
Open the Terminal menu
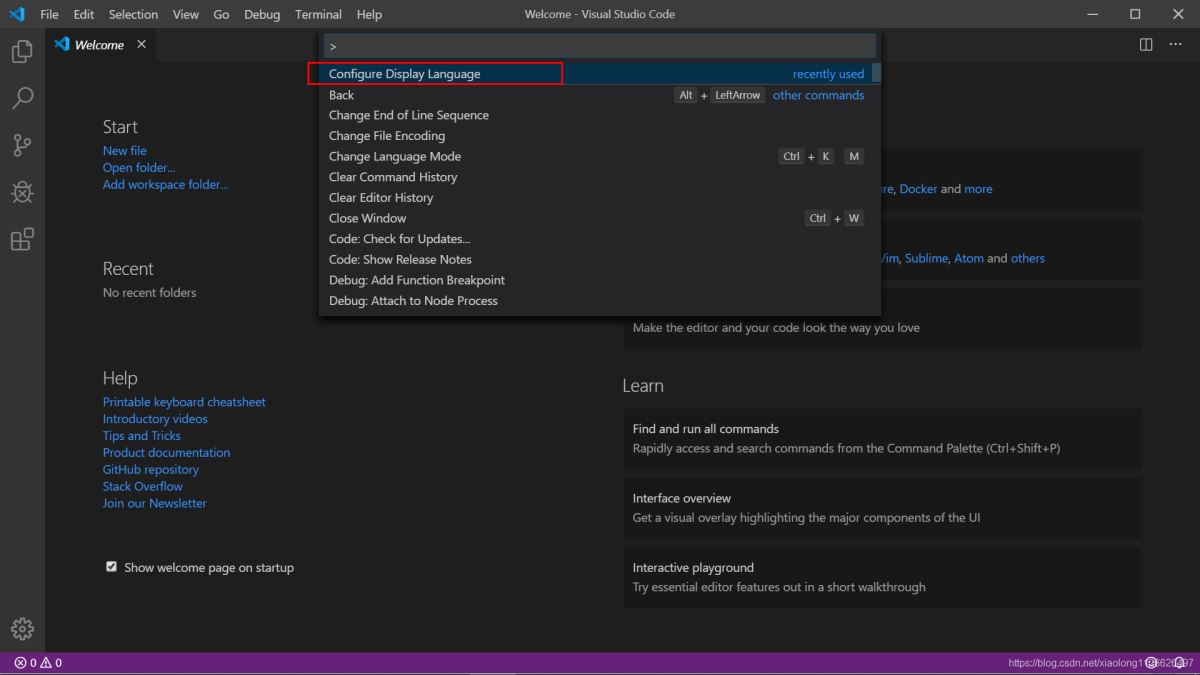pos(318,14)
